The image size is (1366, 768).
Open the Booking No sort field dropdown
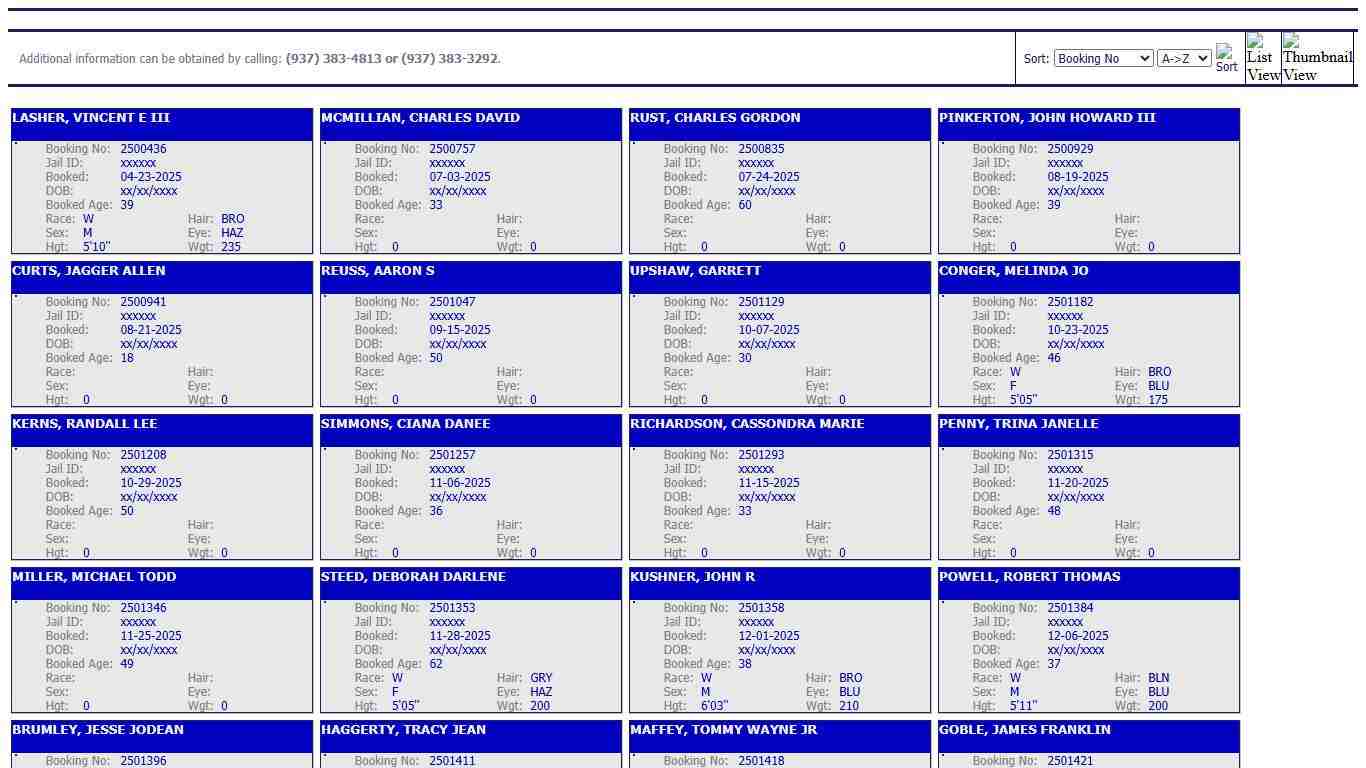point(1102,59)
